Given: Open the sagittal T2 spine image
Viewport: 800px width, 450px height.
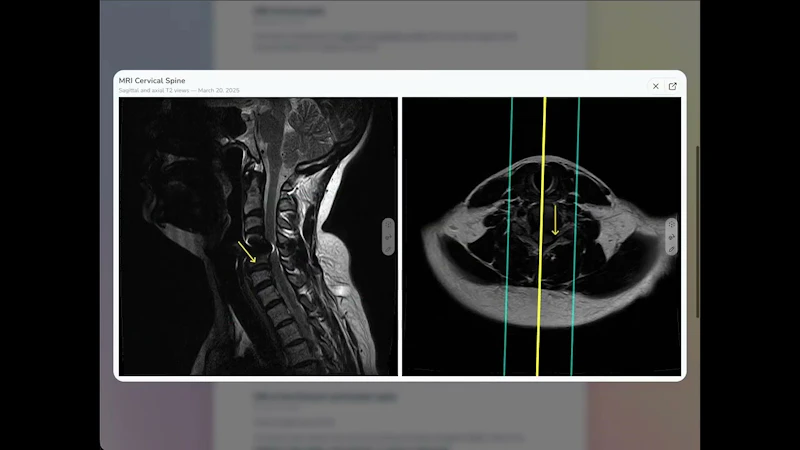Looking at the screenshot, I should [x=258, y=236].
